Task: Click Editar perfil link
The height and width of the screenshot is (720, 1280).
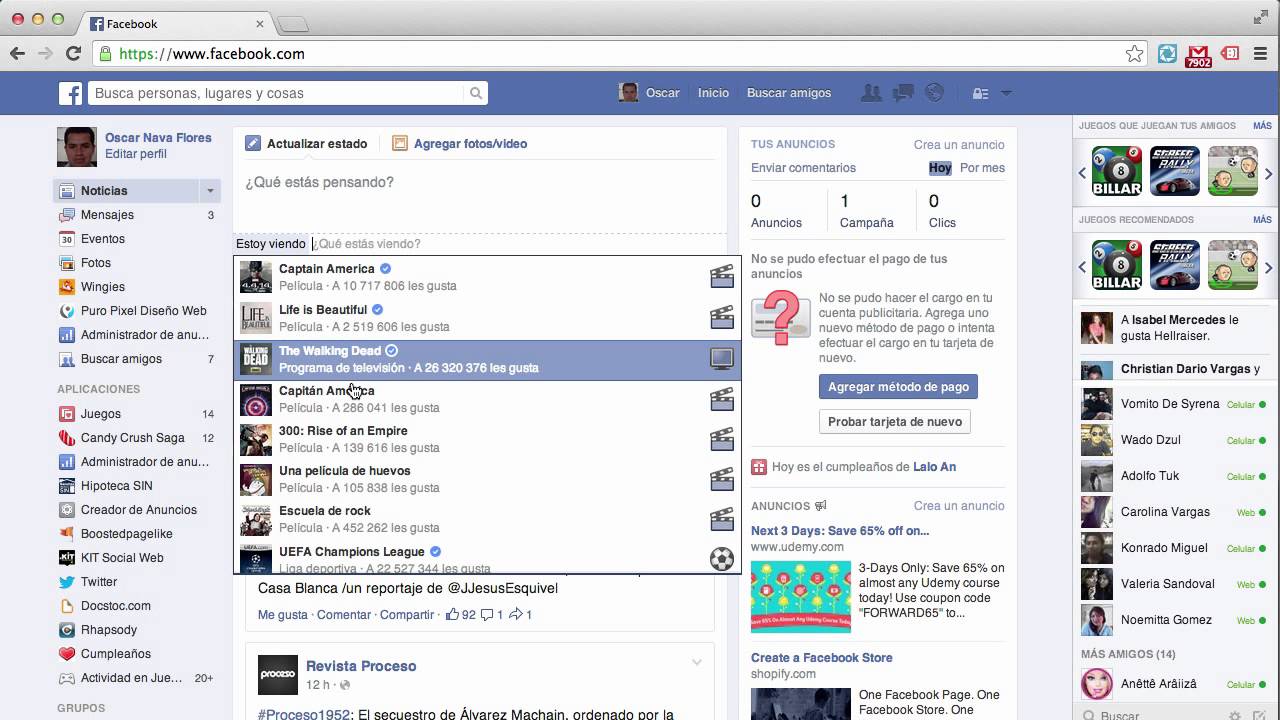Action: click(x=136, y=154)
